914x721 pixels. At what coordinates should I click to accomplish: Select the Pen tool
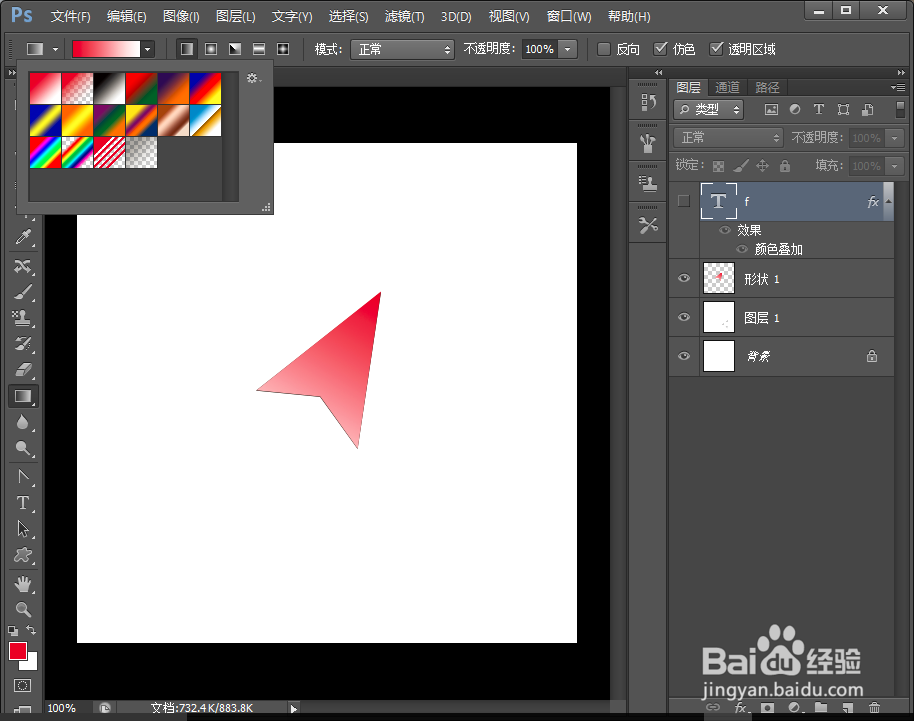pos(23,477)
